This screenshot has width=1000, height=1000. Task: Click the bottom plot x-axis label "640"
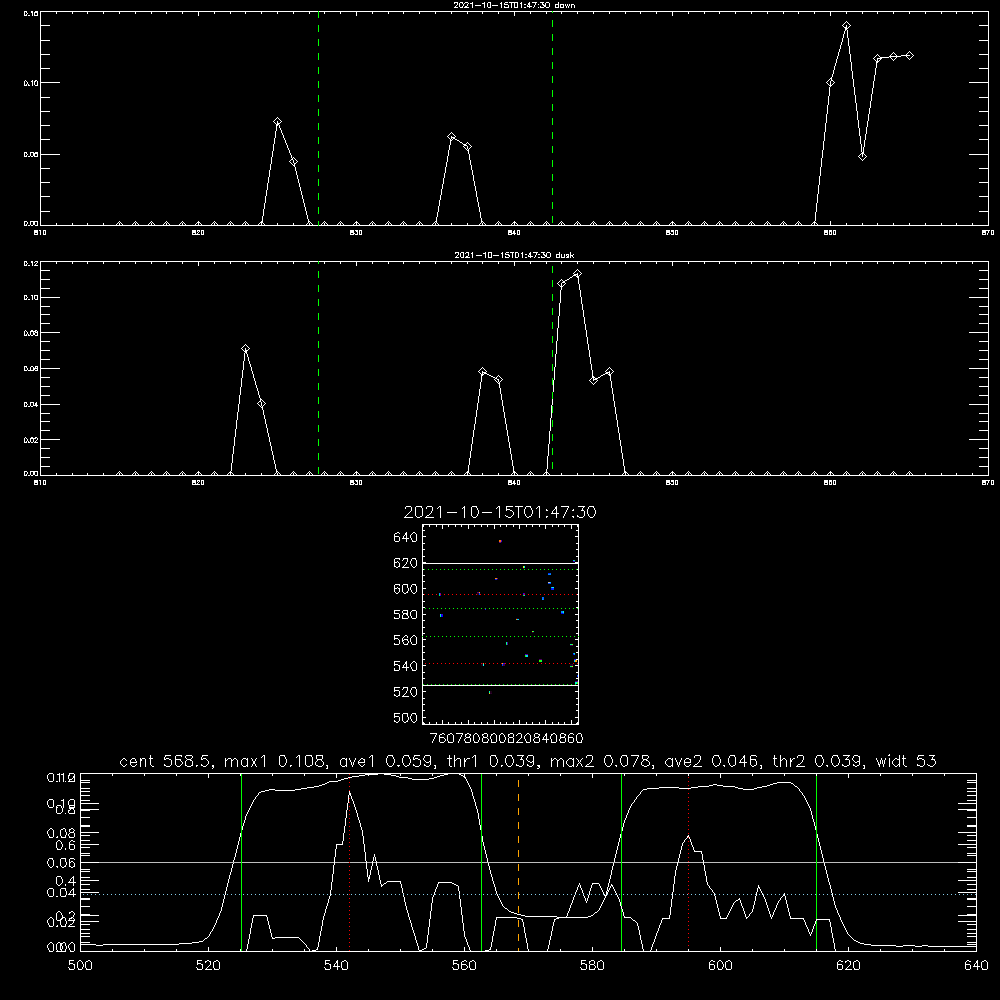tap(976, 966)
